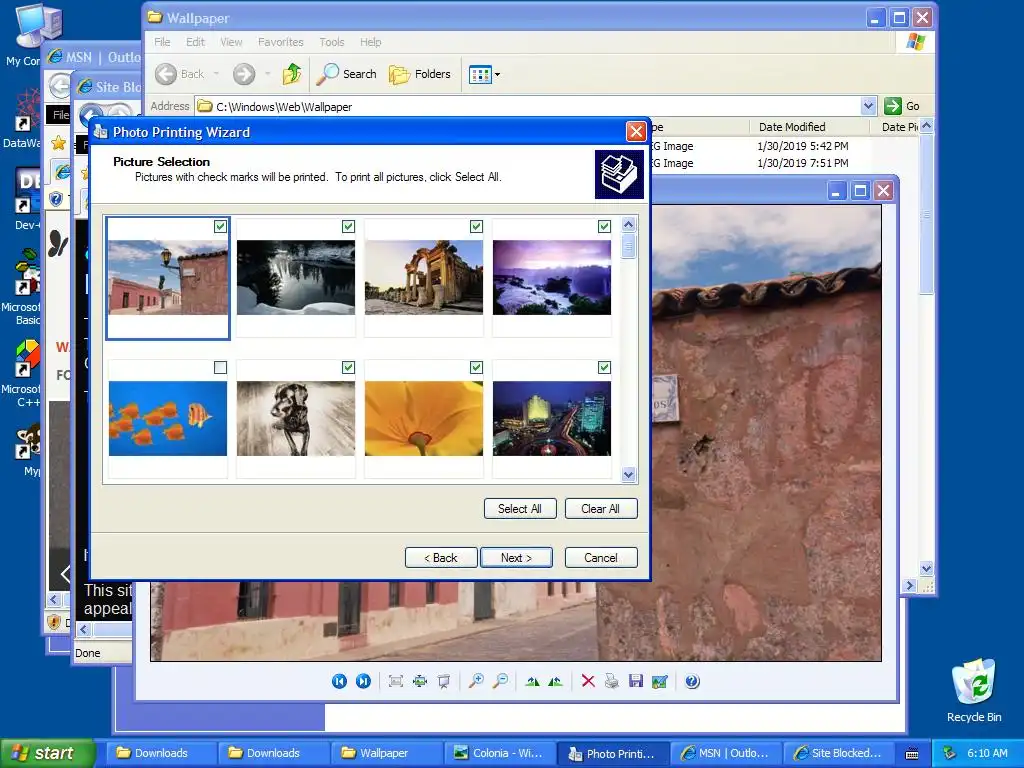Toggle the Folders pane in Wallpaper window
This screenshot has height=768, width=1024.
coord(419,74)
